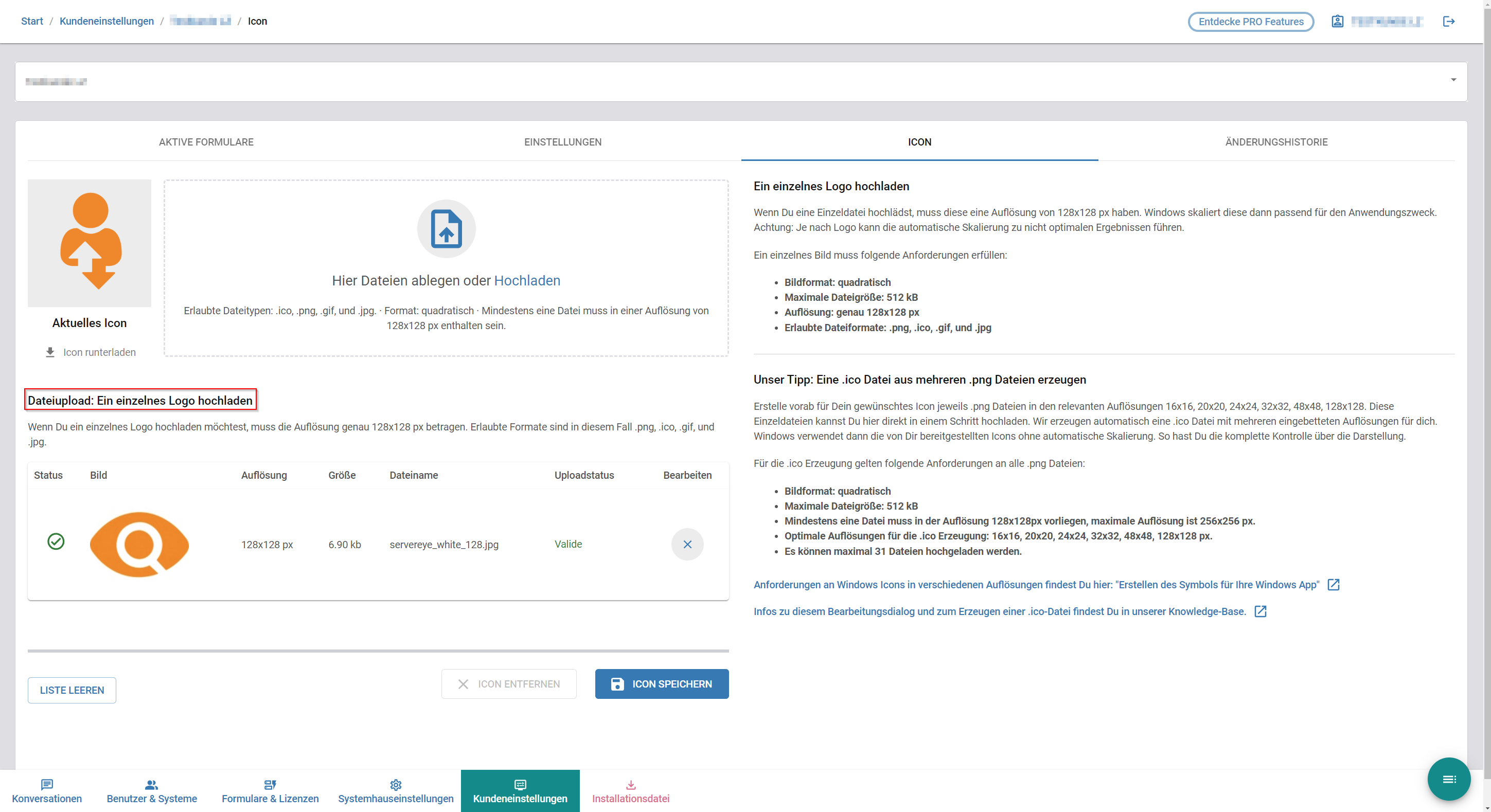Click the Icon runterladen download icon
Screen dimensions: 1491x812
pos(50,352)
